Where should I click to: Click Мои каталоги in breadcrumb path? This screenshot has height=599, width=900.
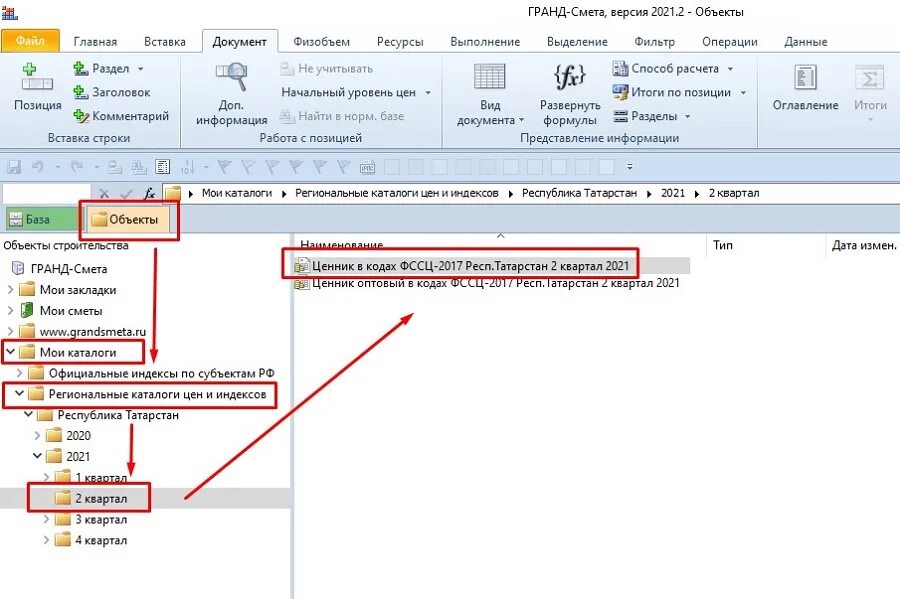236,193
